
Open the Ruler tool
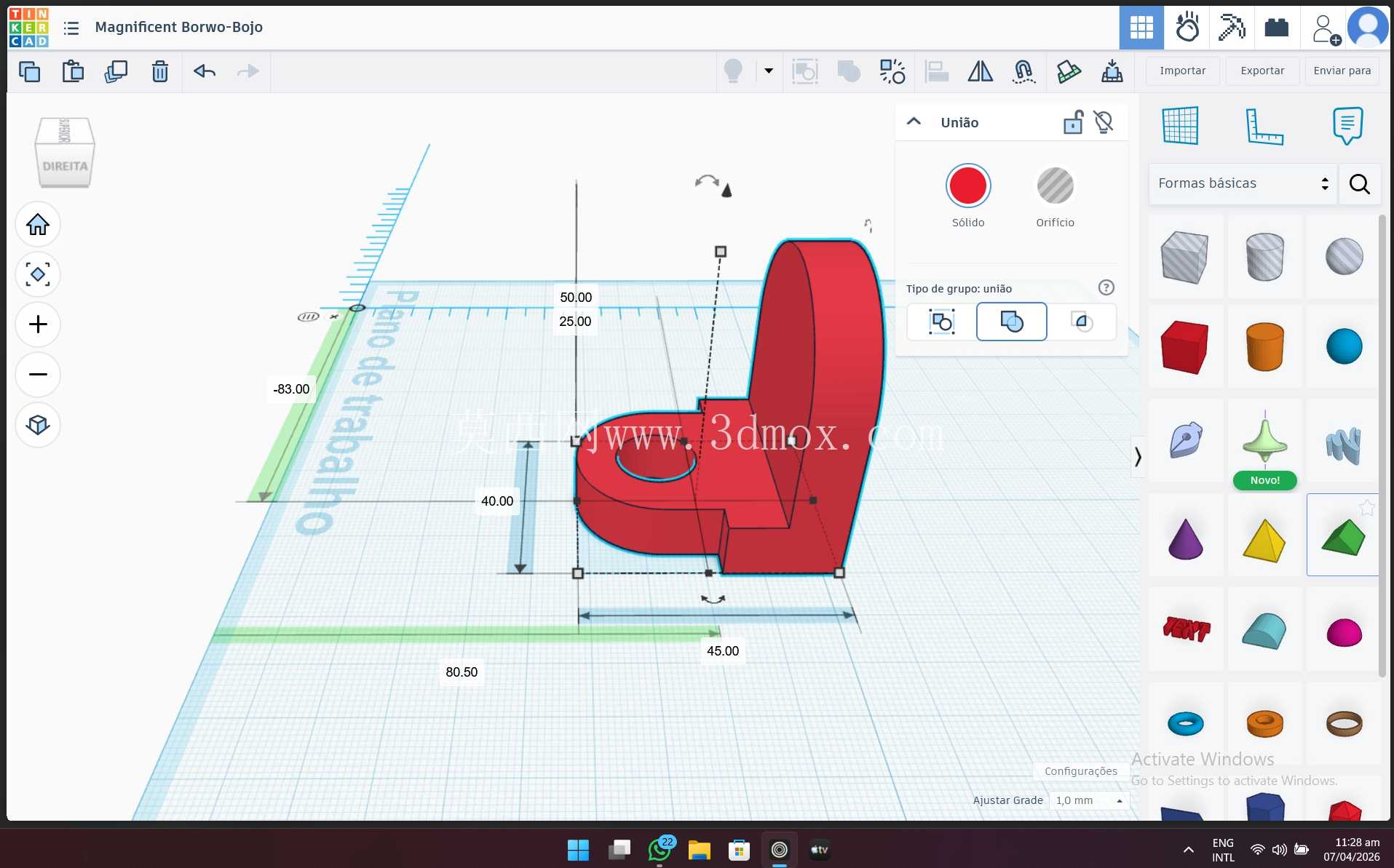point(1264,126)
